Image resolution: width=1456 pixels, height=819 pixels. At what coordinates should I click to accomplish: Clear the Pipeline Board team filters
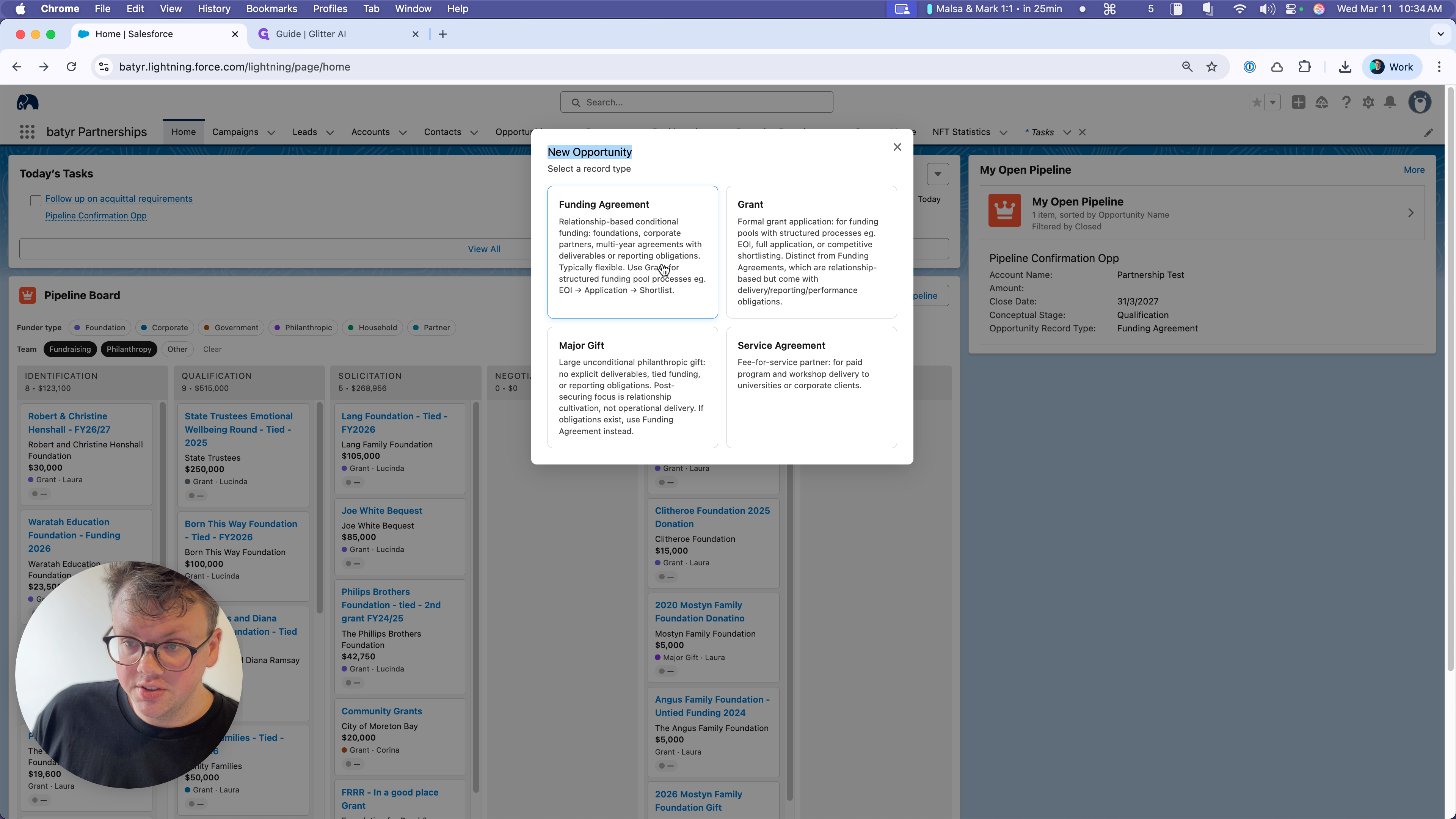pyautogui.click(x=212, y=349)
